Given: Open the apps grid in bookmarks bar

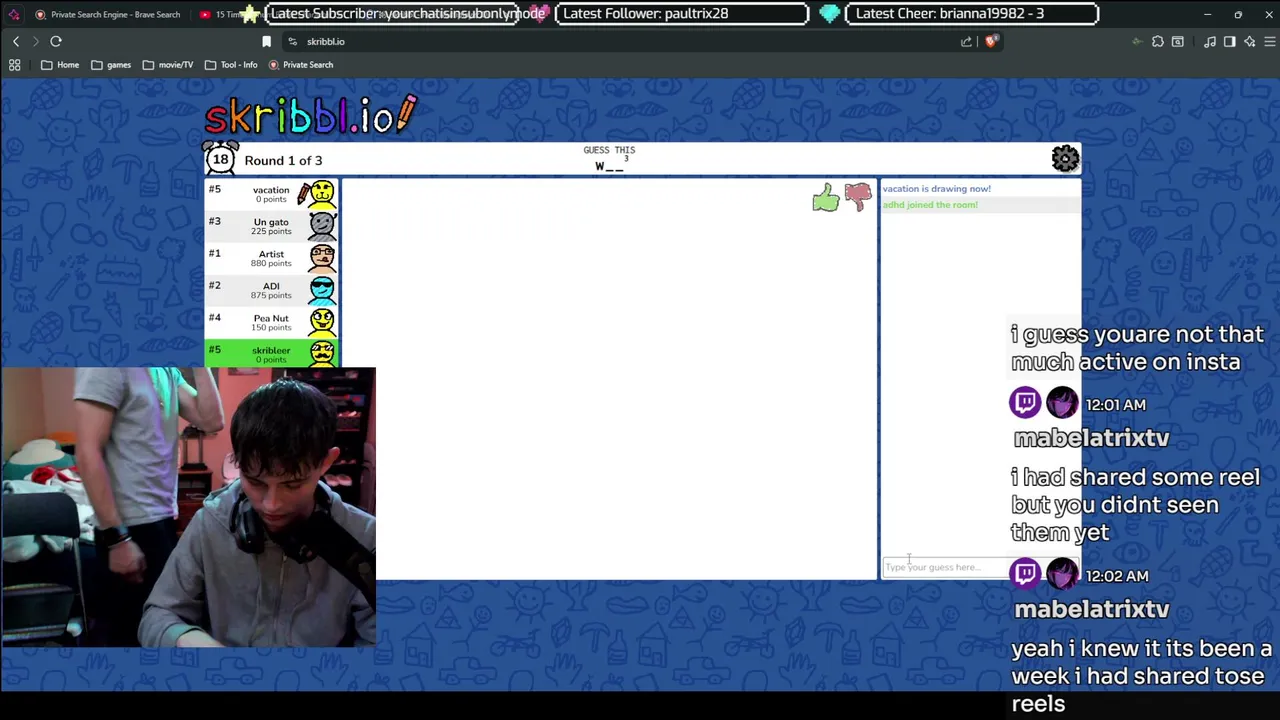Looking at the screenshot, I should point(15,65).
